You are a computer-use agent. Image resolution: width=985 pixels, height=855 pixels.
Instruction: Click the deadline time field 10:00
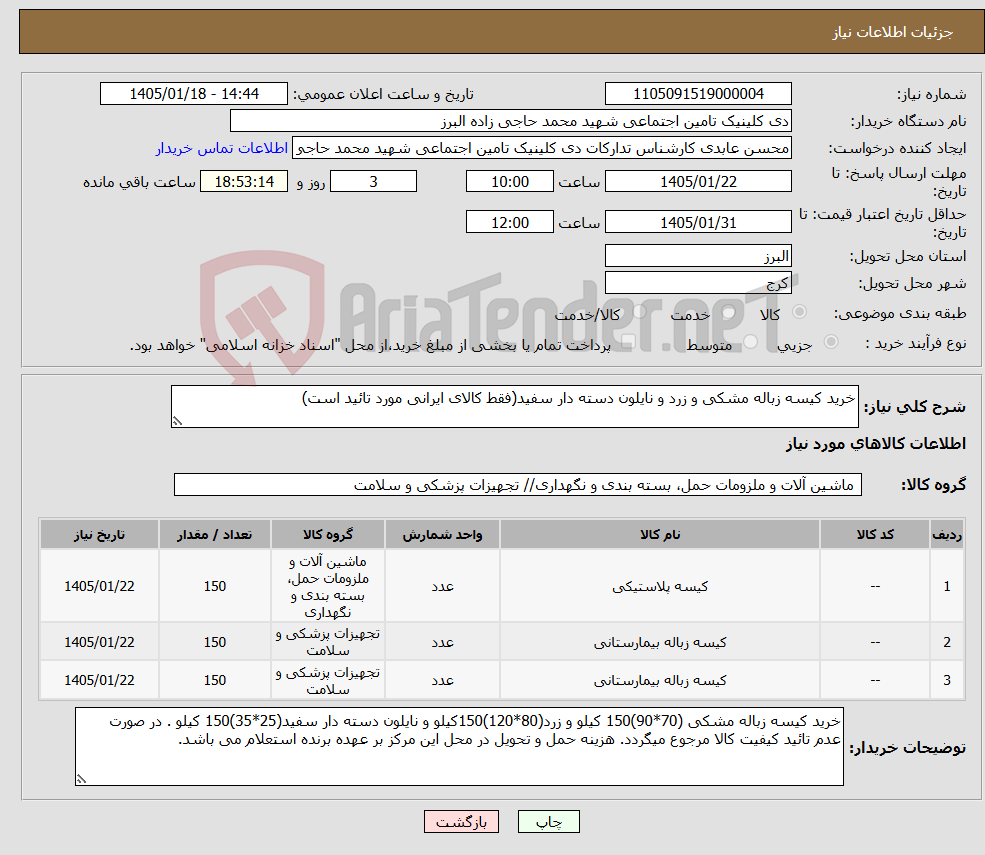(509, 182)
